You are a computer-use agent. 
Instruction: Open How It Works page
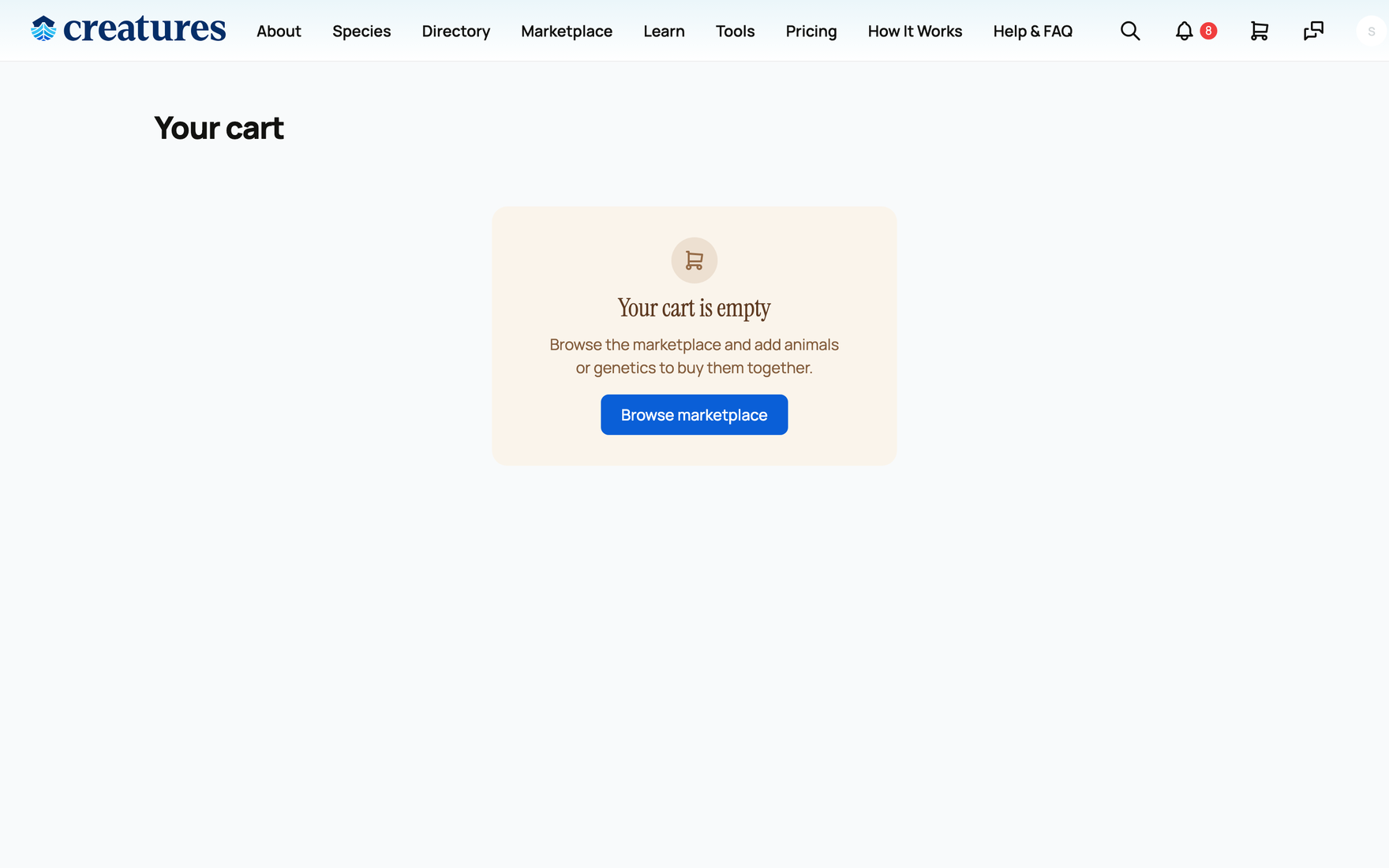tap(915, 32)
